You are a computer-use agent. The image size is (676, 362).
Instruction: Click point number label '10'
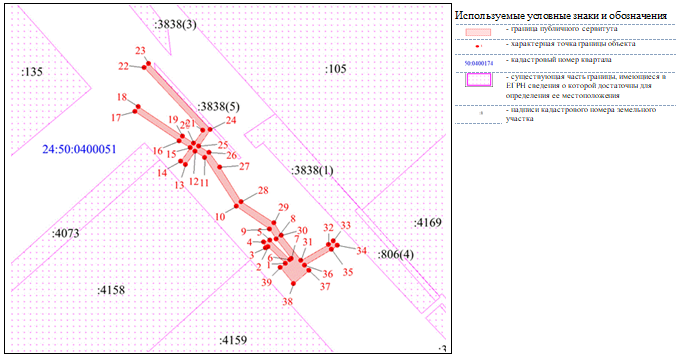point(220,217)
